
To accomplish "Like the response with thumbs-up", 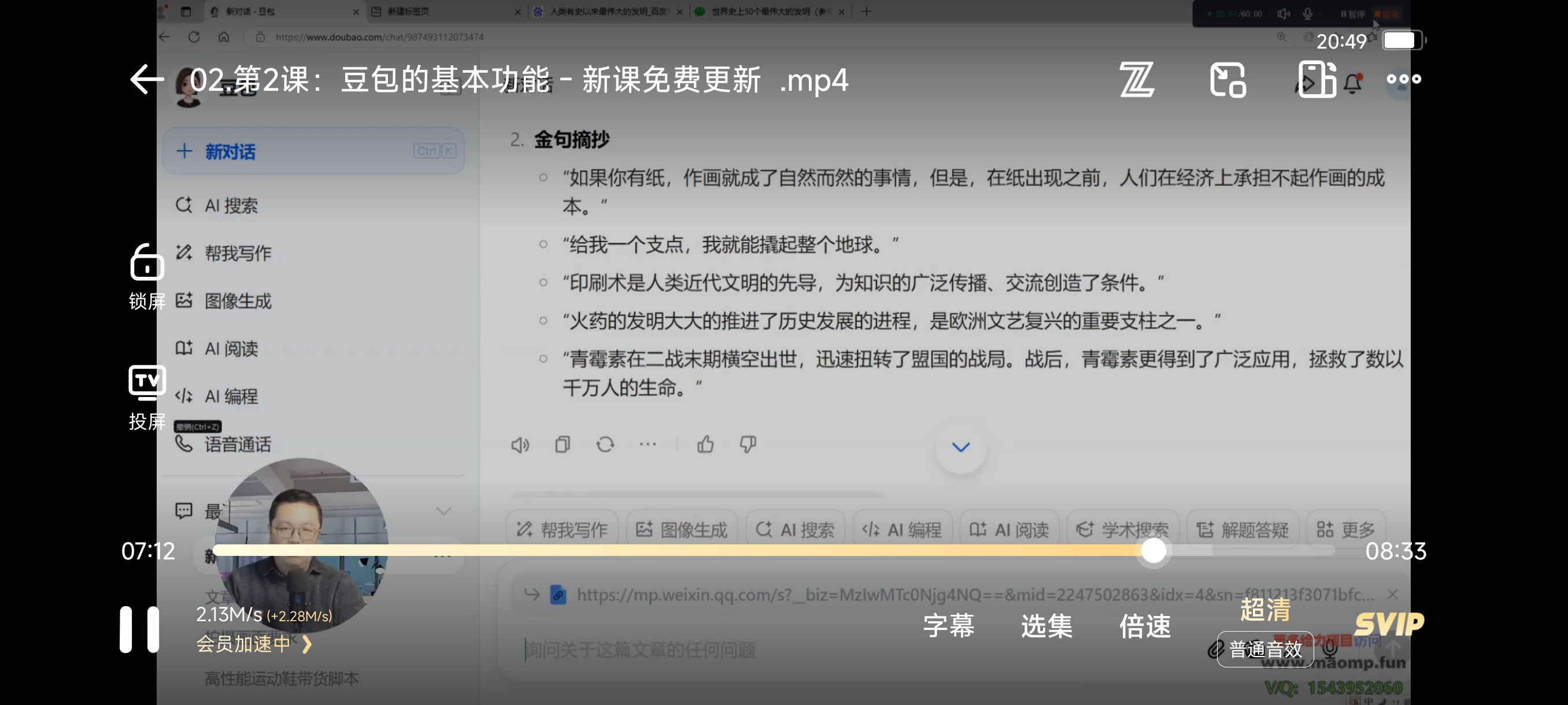I will pyautogui.click(x=705, y=444).
